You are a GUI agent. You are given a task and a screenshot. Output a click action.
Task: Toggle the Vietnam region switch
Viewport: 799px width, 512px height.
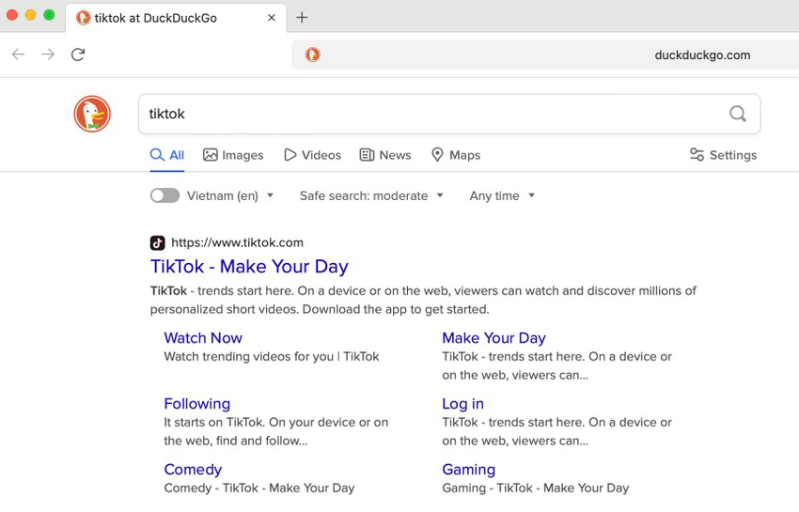pos(165,196)
